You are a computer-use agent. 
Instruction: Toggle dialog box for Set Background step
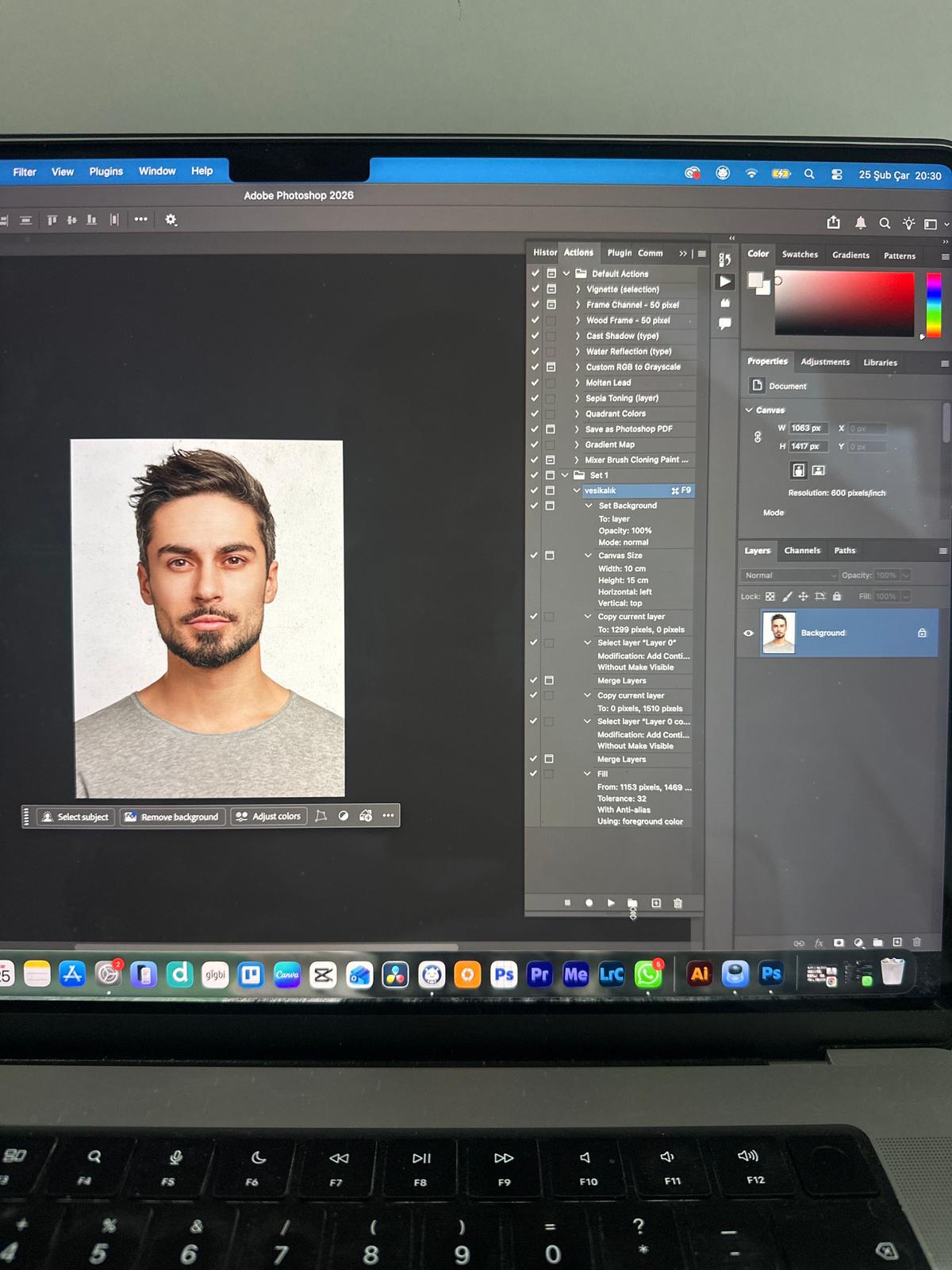pyautogui.click(x=549, y=506)
